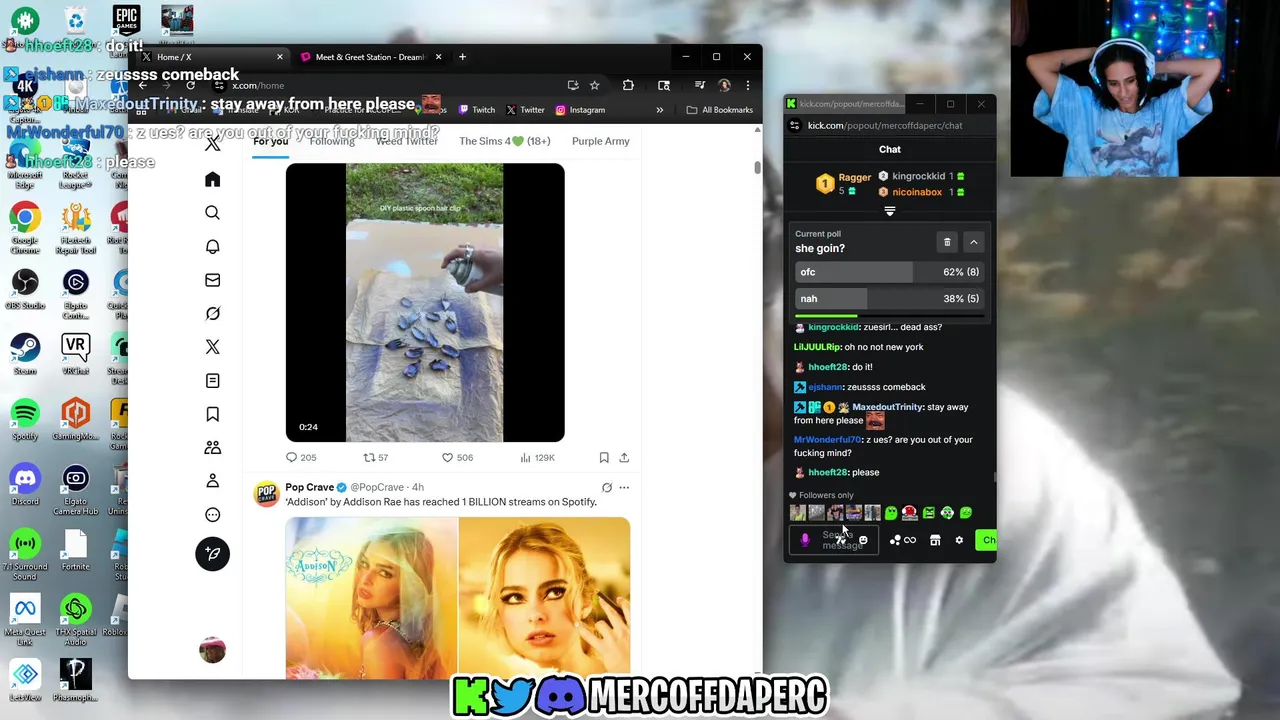Open the more options menu on the Pop Crave post

[x=624, y=488]
